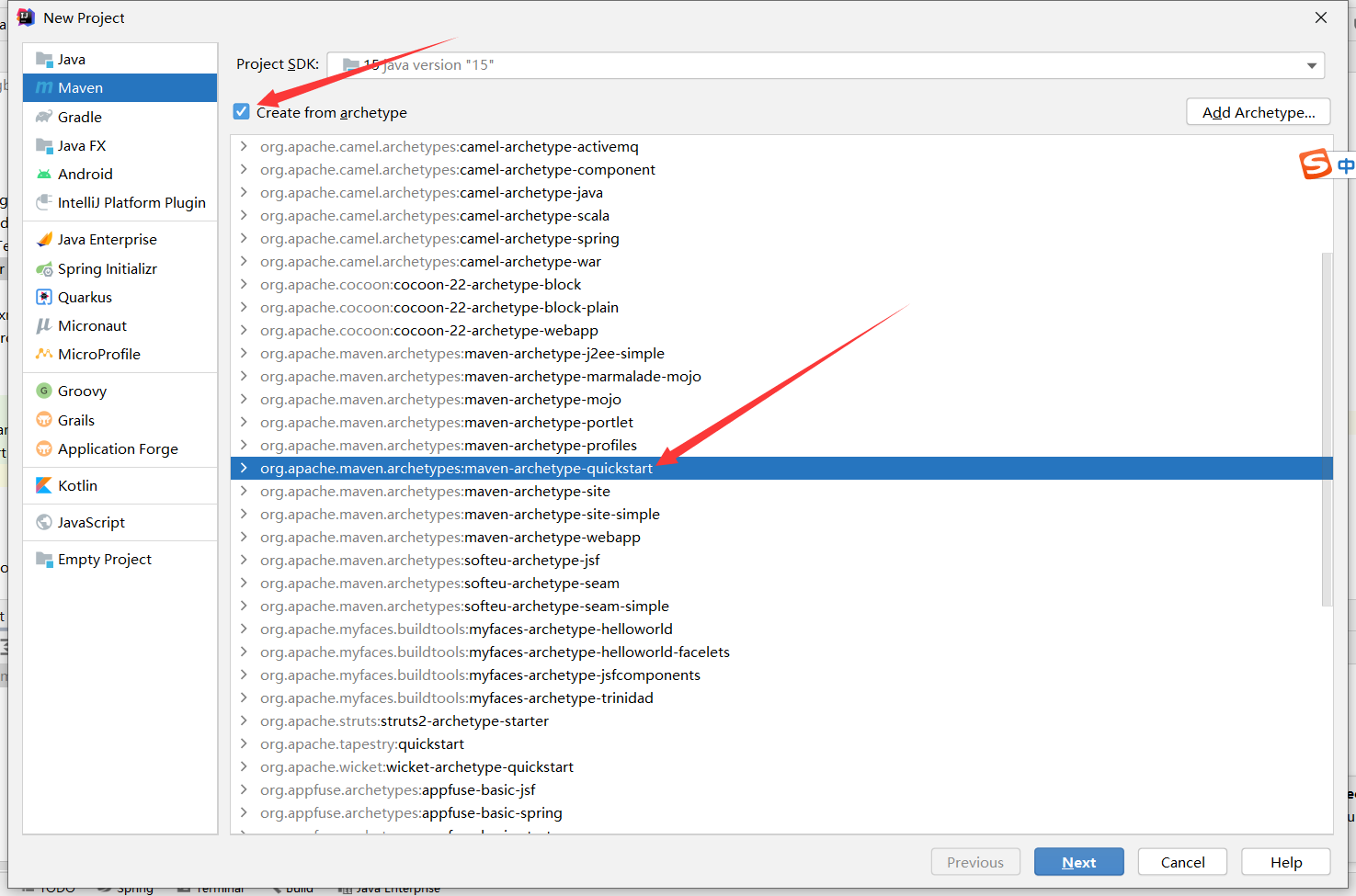Expand maven-archetype-webapp entry

(244, 537)
